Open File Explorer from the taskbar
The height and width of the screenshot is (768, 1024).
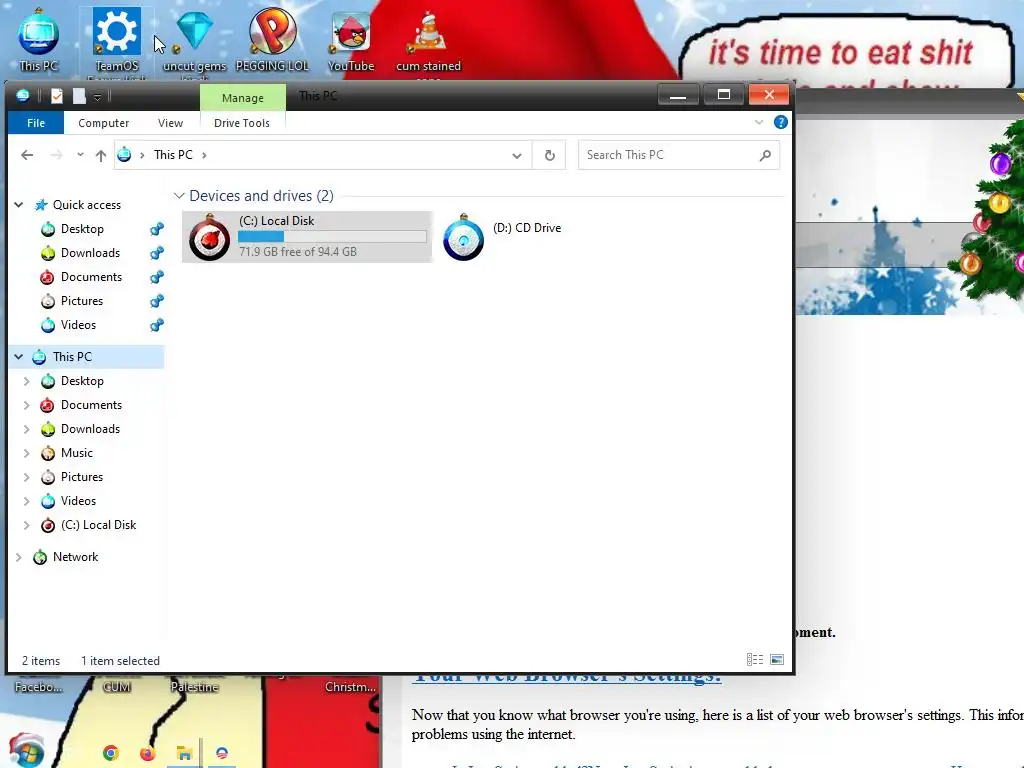184,753
